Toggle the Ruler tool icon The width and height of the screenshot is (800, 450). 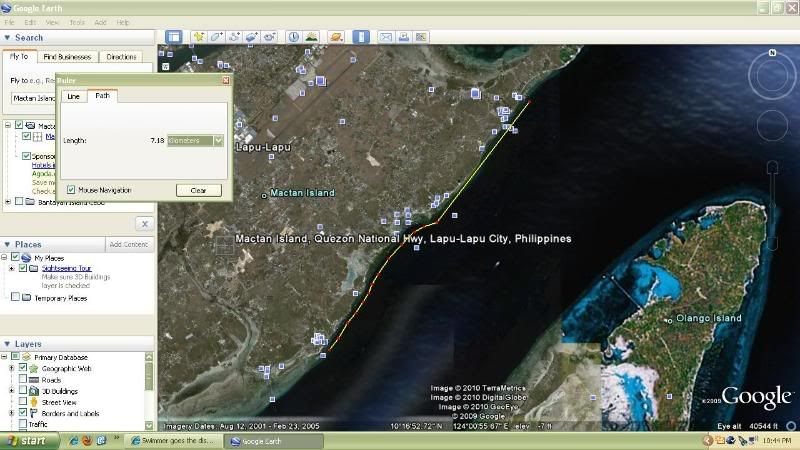click(361, 37)
